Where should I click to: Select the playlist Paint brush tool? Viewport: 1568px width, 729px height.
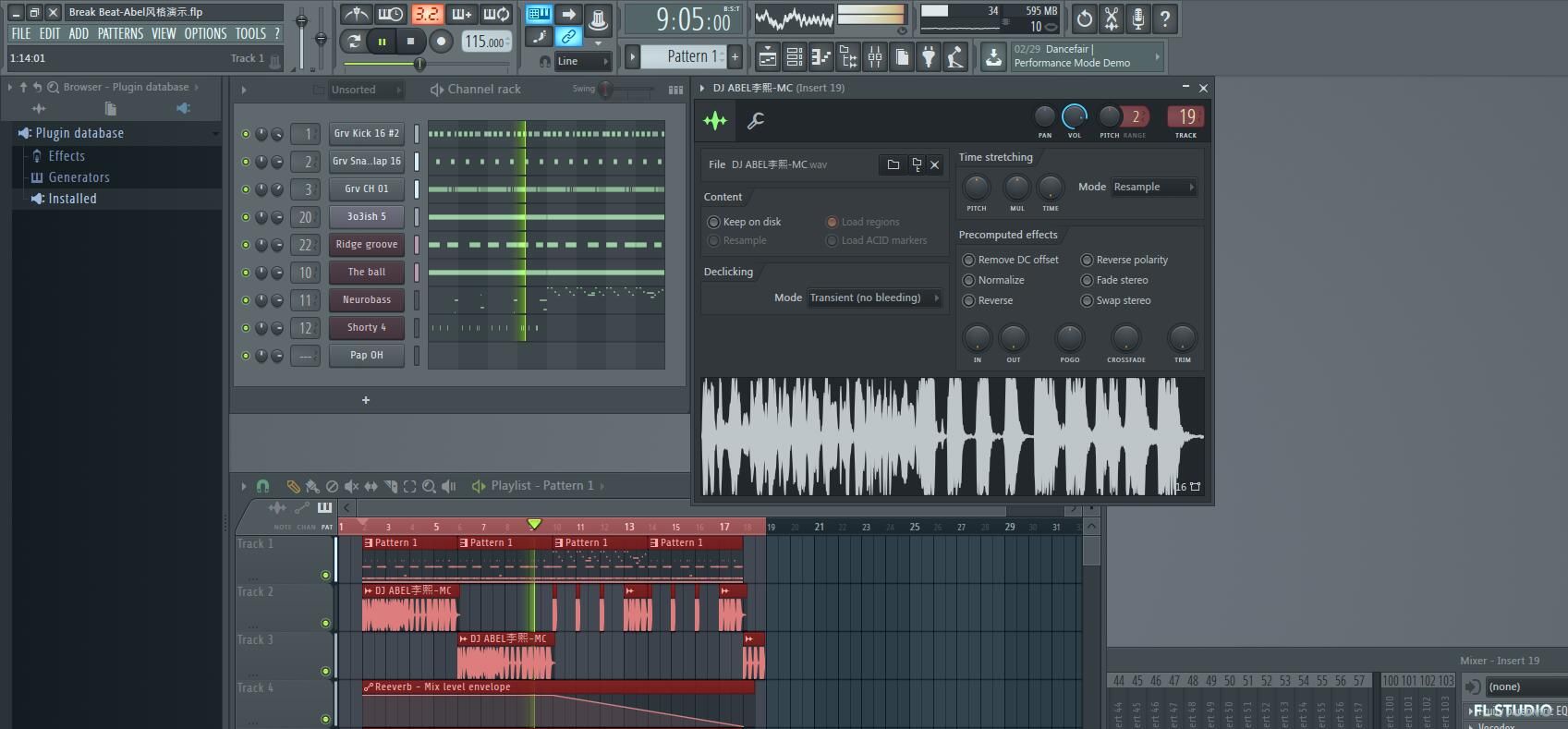point(312,486)
